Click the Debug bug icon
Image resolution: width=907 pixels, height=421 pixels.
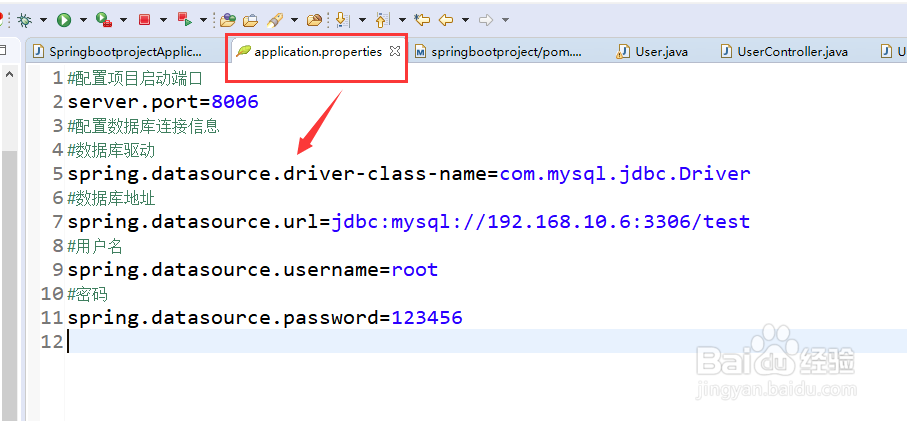point(24,20)
